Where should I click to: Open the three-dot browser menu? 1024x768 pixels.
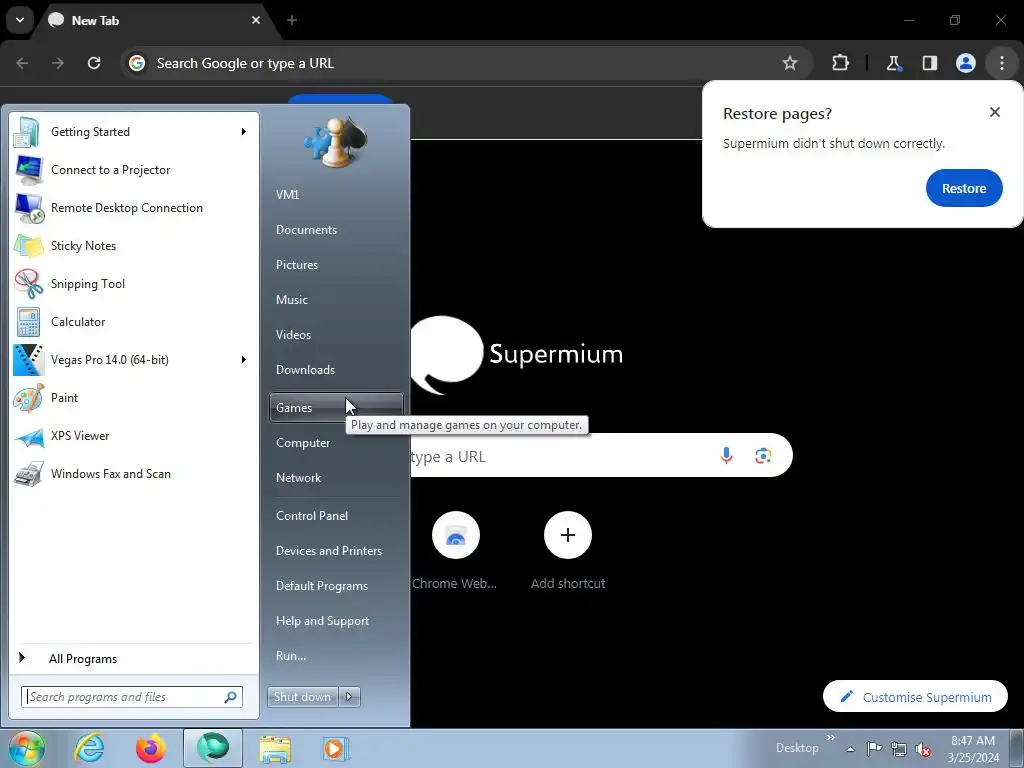click(1002, 63)
